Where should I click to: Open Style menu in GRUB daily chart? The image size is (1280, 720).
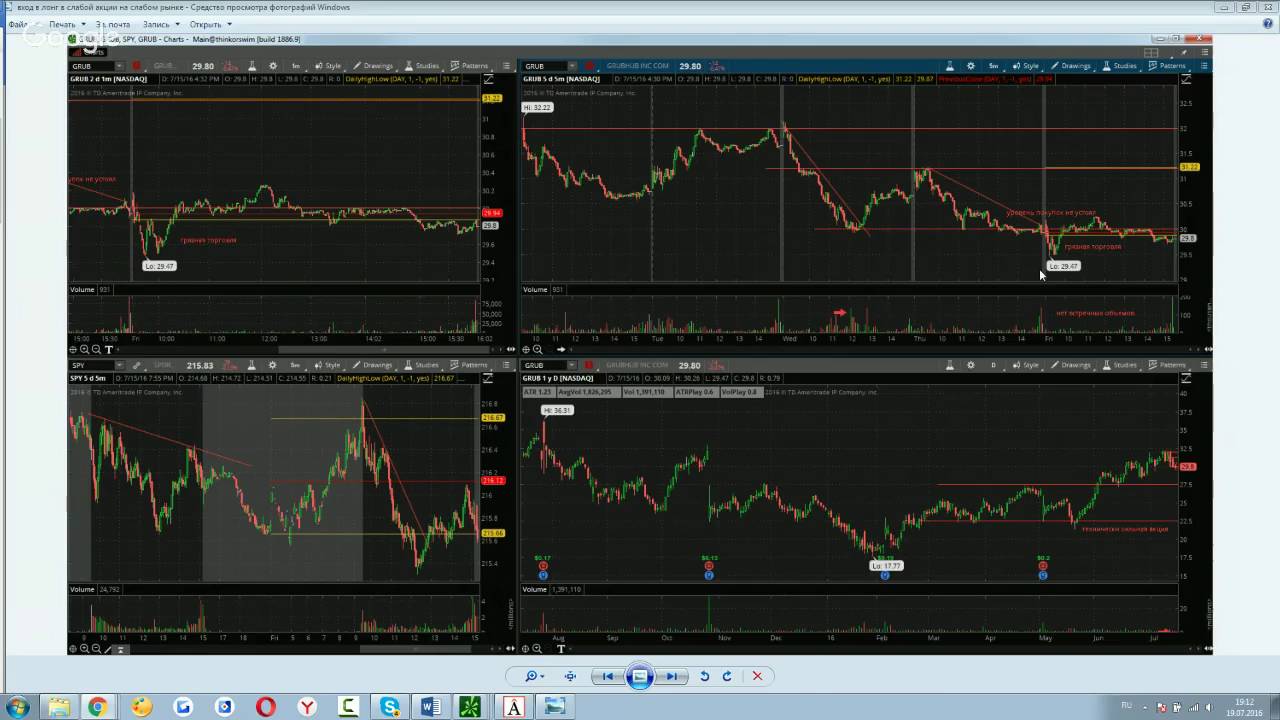[1025, 365]
